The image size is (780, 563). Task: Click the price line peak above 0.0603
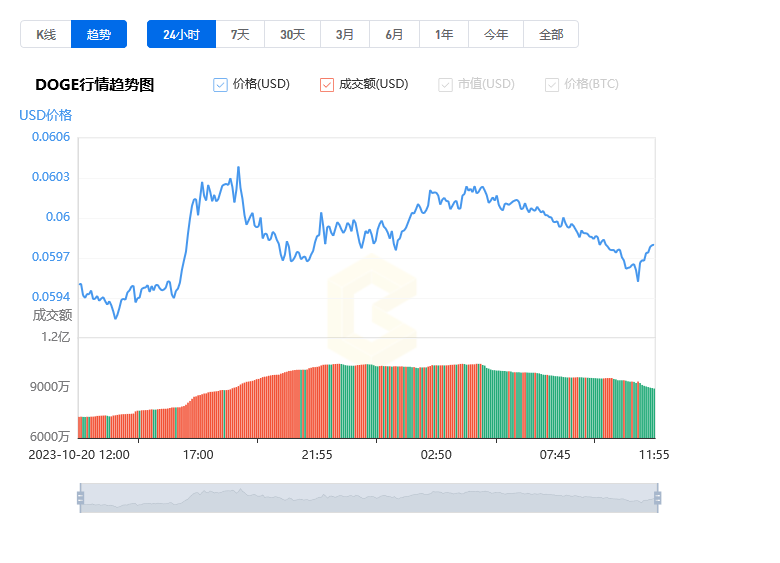(238, 168)
